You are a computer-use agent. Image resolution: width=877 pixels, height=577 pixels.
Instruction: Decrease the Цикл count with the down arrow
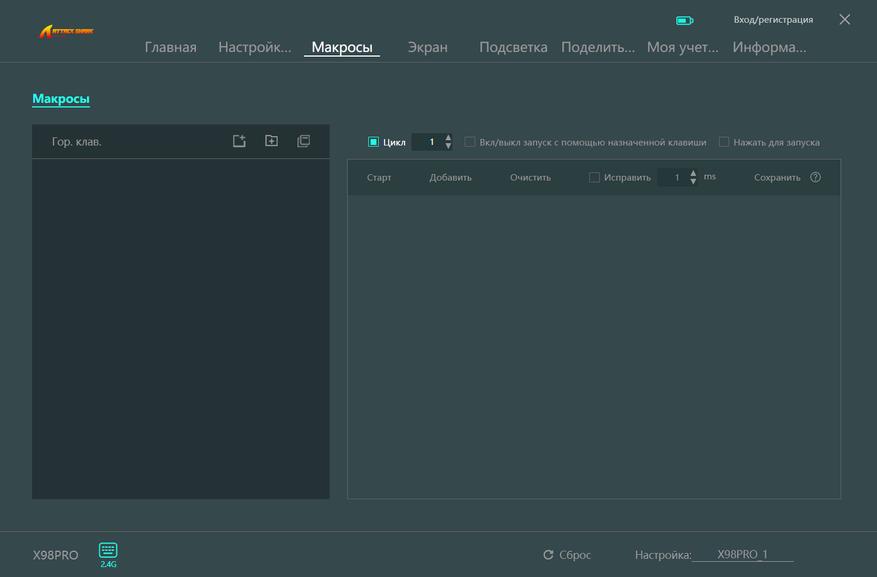(x=448, y=146)
